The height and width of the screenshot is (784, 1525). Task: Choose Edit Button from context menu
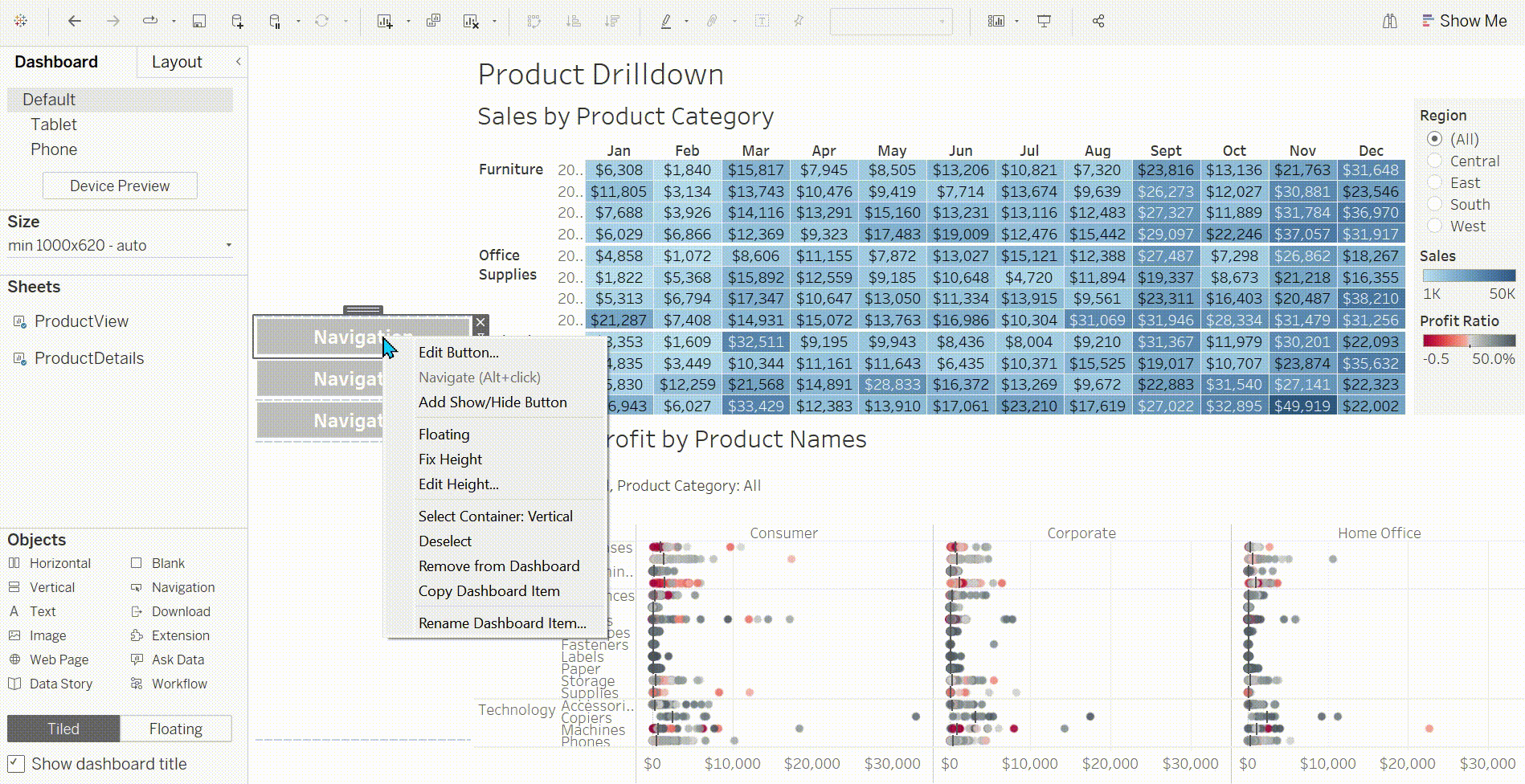(x=458, y=353)
